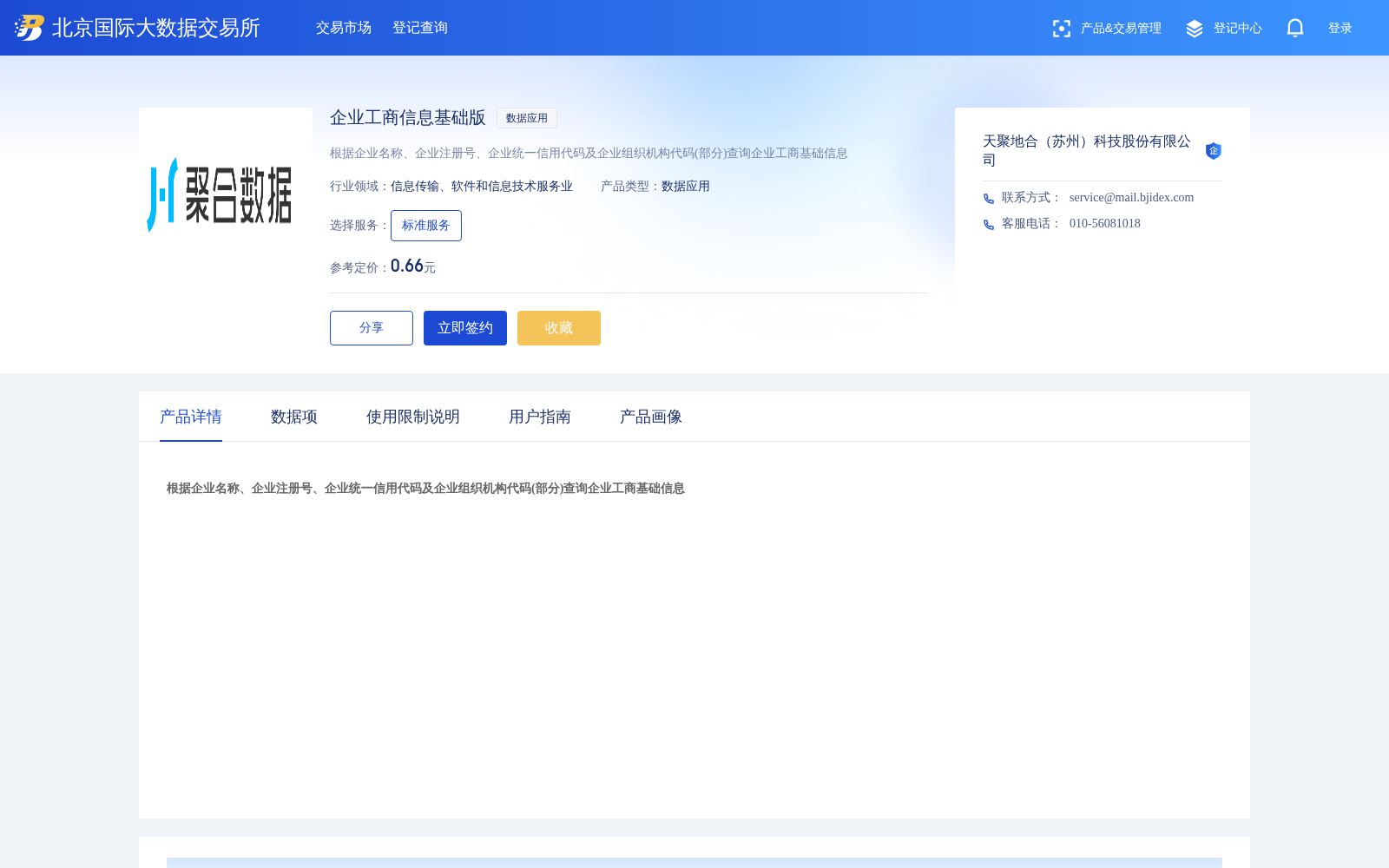This screenshot has width=1389, height=868.
Task: Click the bold description text in product details
Action: (x=425, y=489)
